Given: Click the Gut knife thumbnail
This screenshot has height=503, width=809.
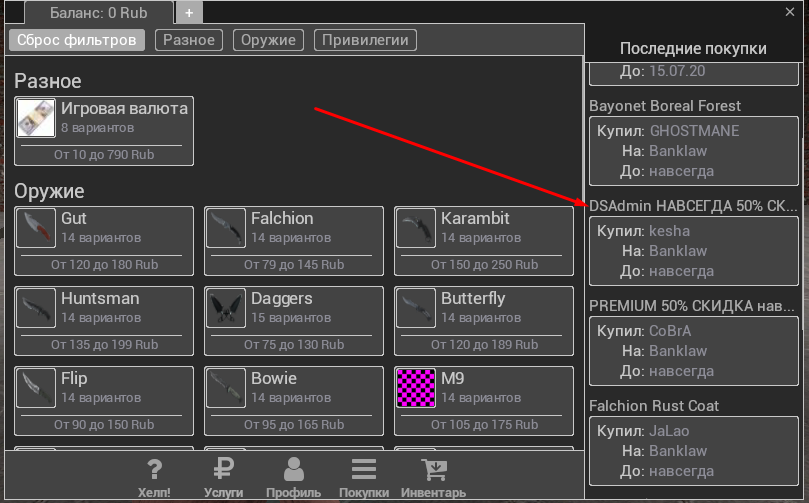Looking at the screenshot, I should [x=35, y=229].
